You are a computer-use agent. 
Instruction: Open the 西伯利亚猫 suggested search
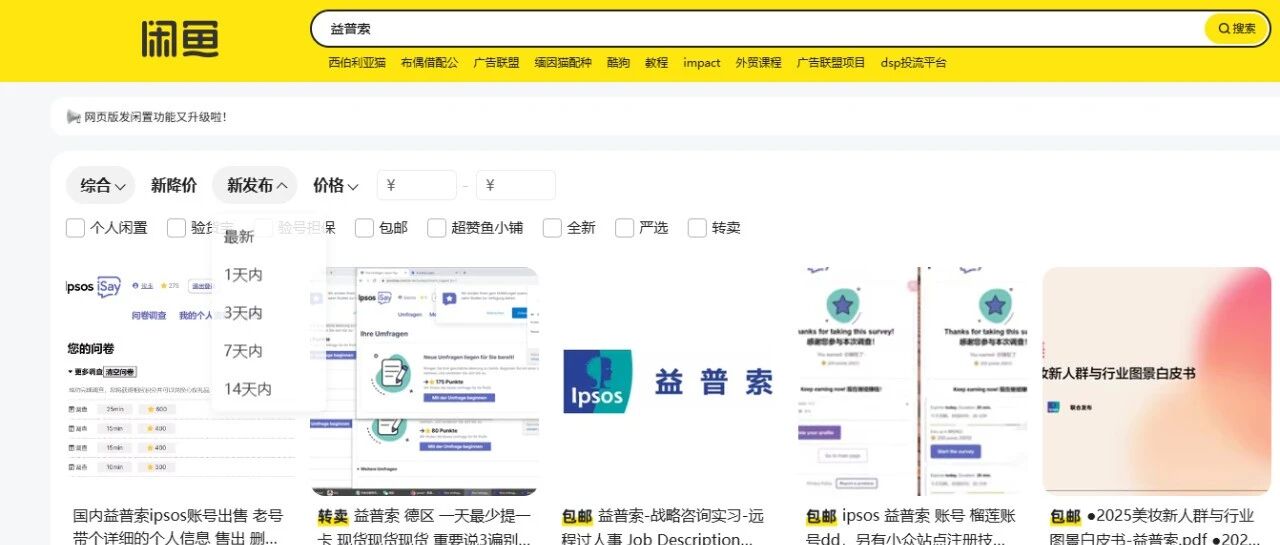click(357, 62)
